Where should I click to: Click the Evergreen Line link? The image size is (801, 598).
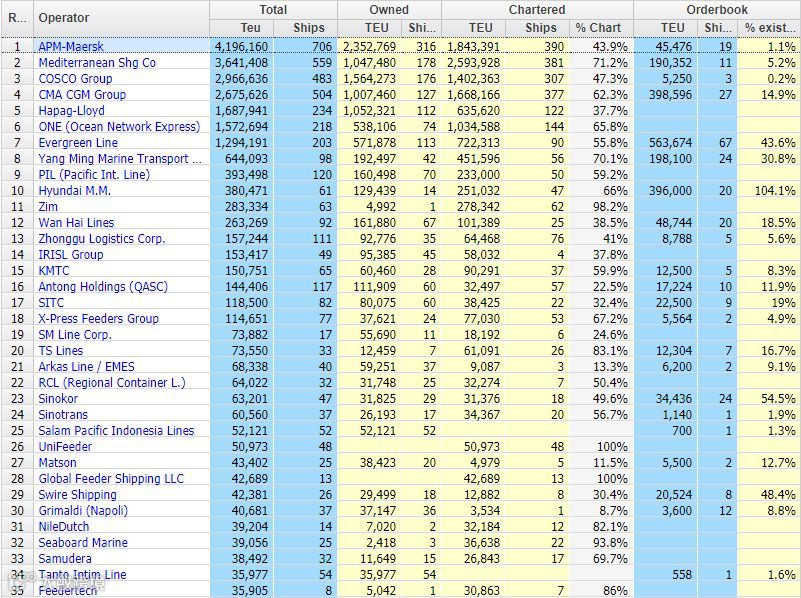pyautogui.click(x=78, y=142)
